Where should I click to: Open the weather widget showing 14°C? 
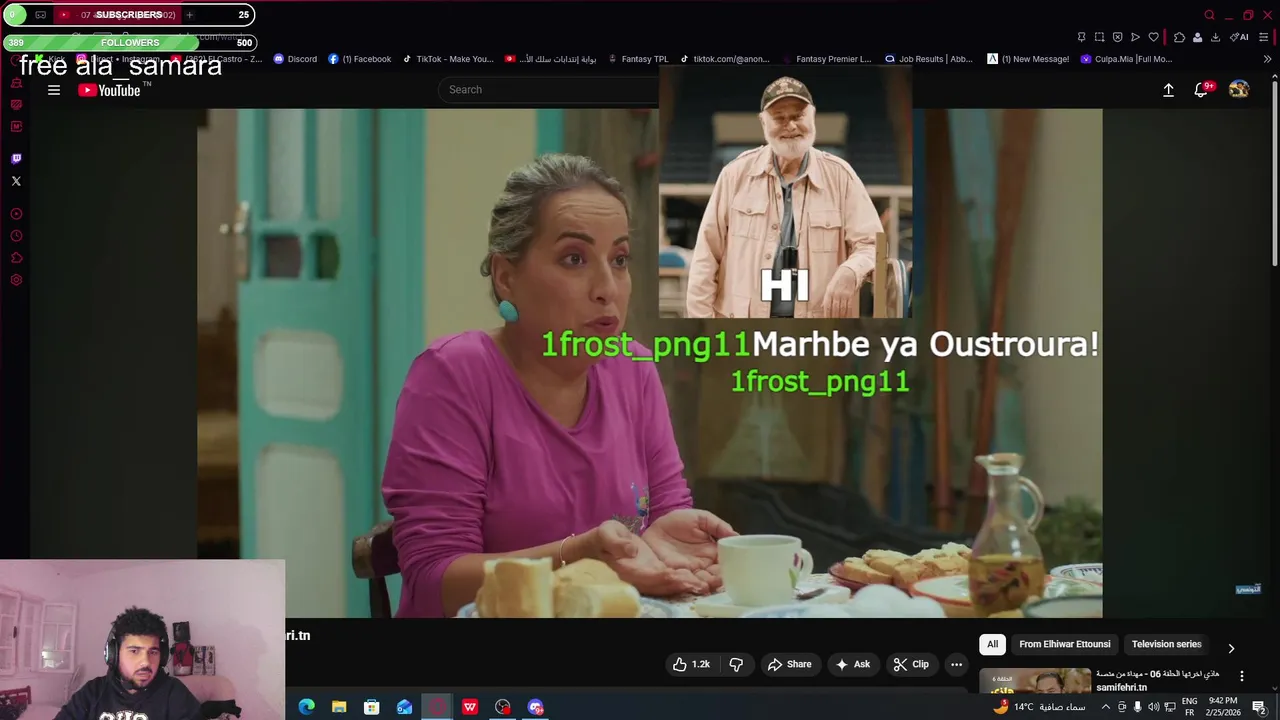[1040, 707]
